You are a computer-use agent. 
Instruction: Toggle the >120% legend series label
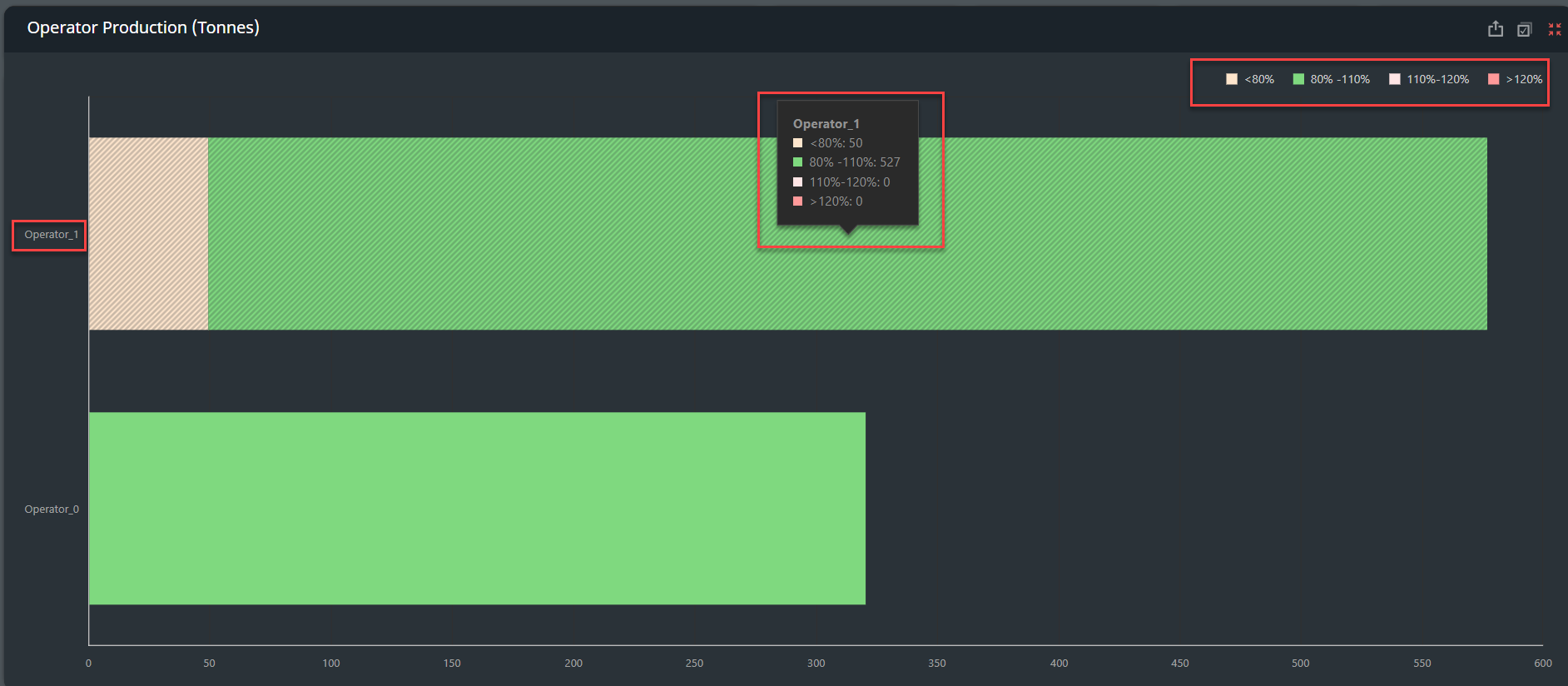pos(1524,79)
